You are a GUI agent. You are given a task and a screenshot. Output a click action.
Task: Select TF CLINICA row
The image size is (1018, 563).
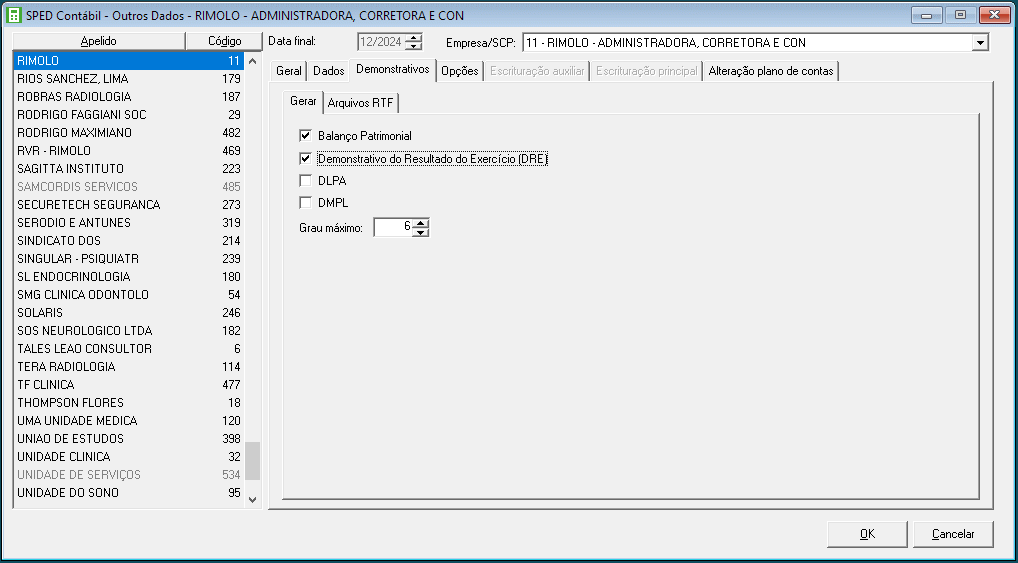[x=129, y=385]
